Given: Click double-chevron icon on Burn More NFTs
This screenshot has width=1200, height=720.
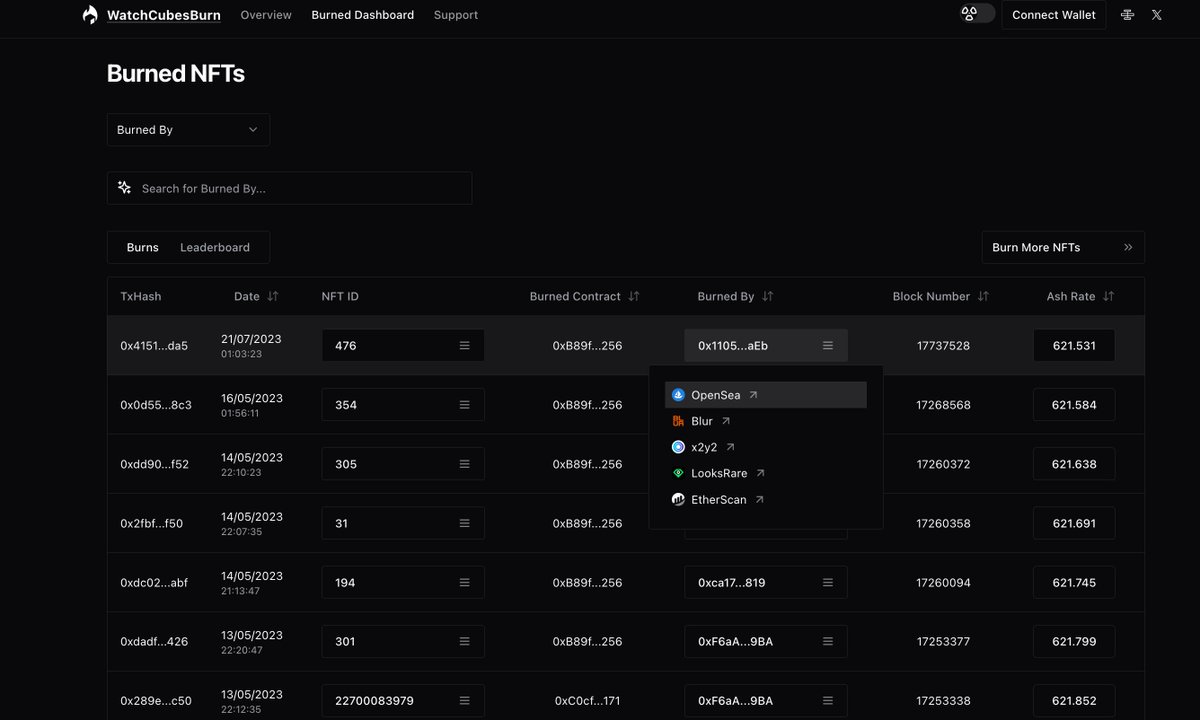Looking at the screenshot, I should tap(1128, 247).
